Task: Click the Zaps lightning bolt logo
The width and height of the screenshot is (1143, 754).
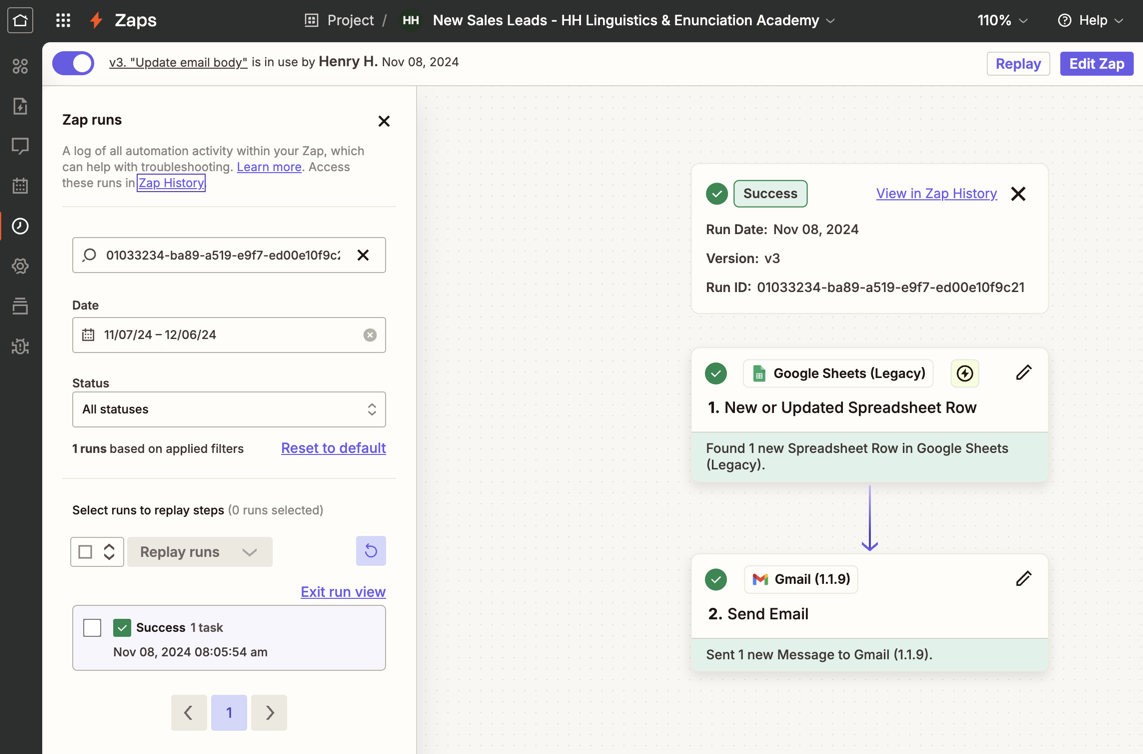Action: coord(96,20)
